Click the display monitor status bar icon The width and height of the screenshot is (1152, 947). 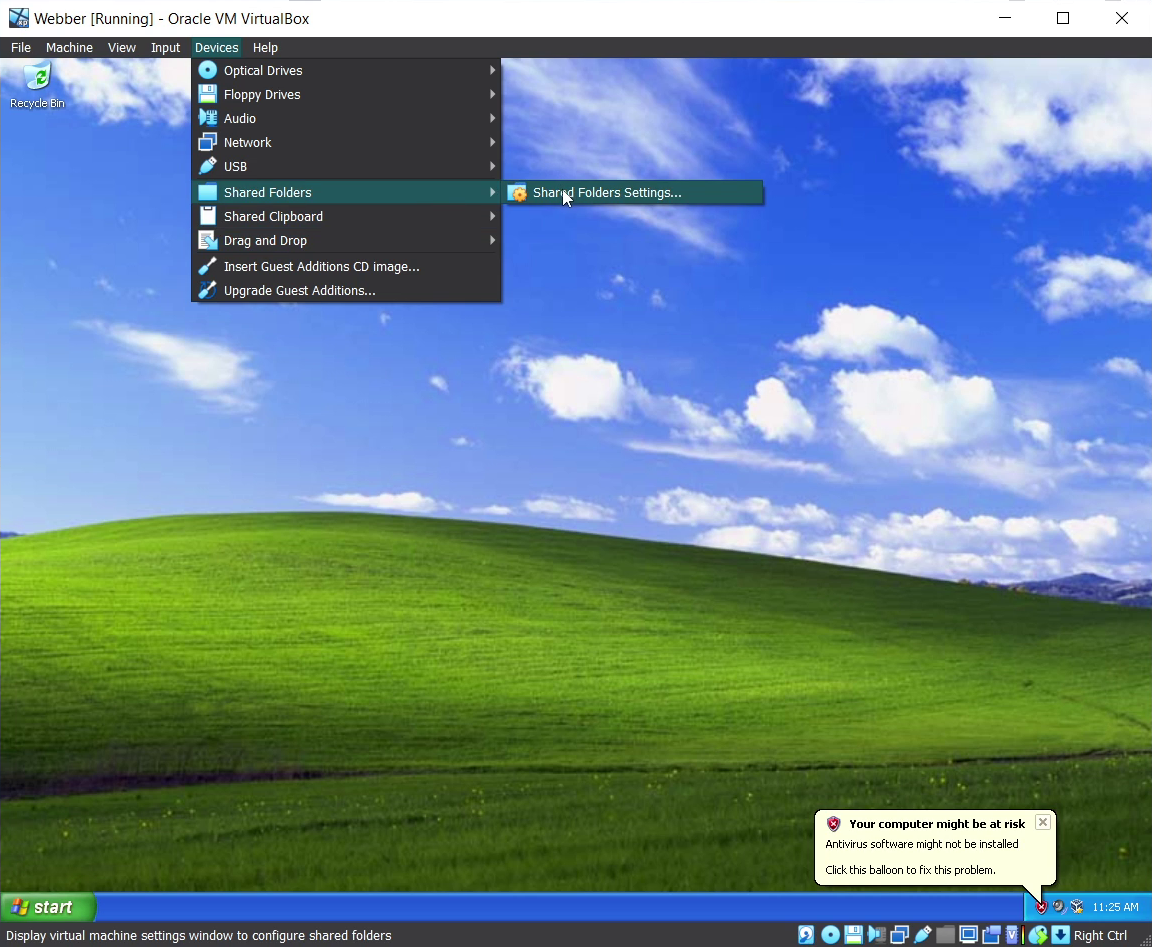968,935
